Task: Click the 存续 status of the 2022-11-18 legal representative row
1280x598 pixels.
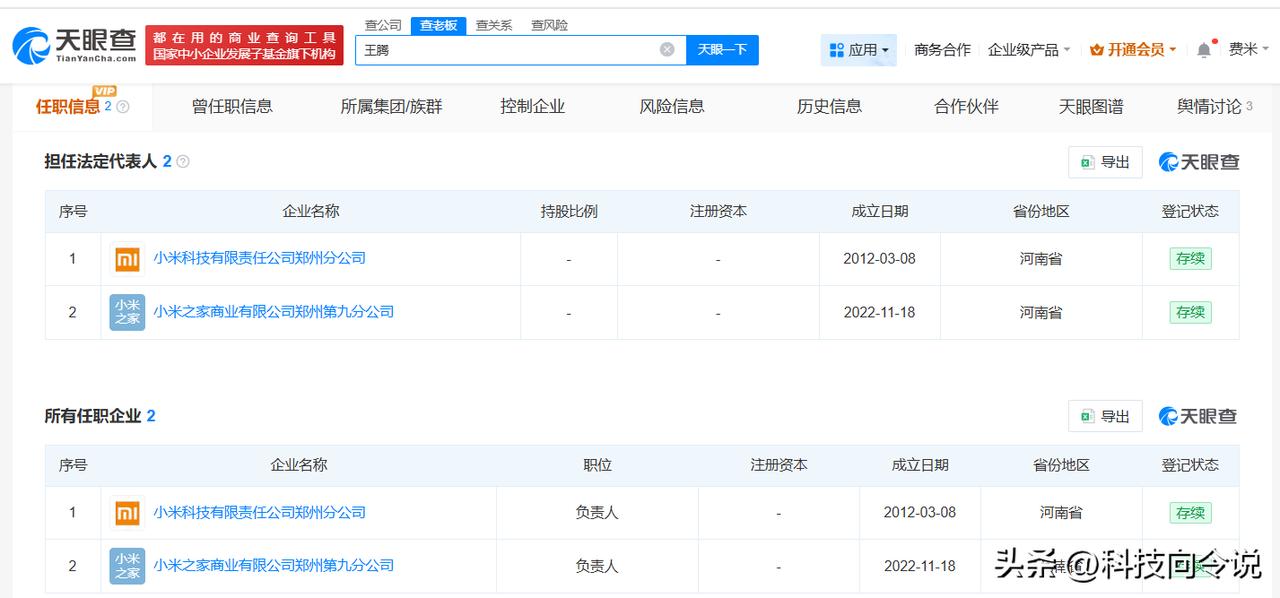Action: pos(1190,312)
